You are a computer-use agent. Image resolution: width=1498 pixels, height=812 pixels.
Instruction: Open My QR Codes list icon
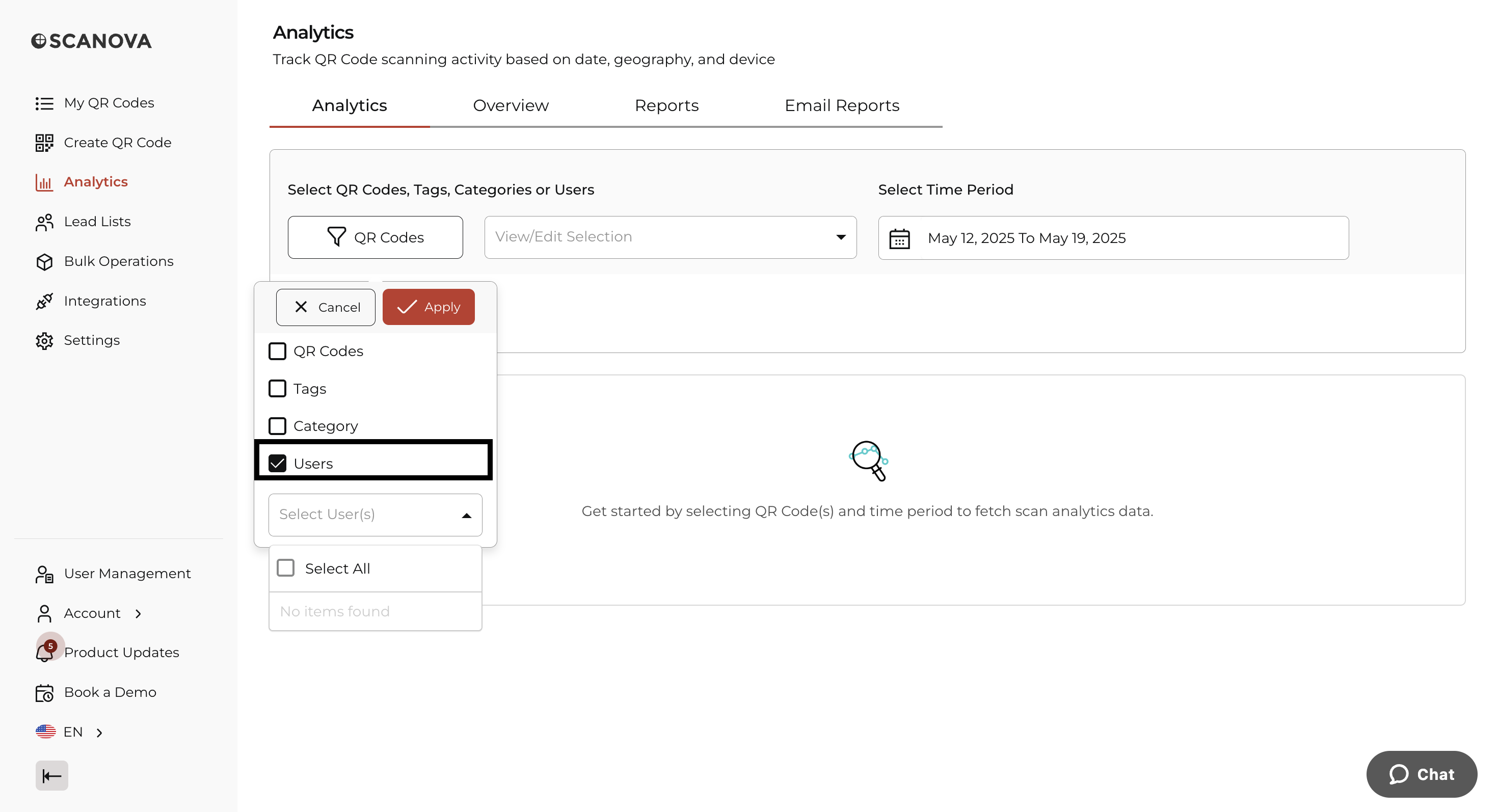[44, 103]
